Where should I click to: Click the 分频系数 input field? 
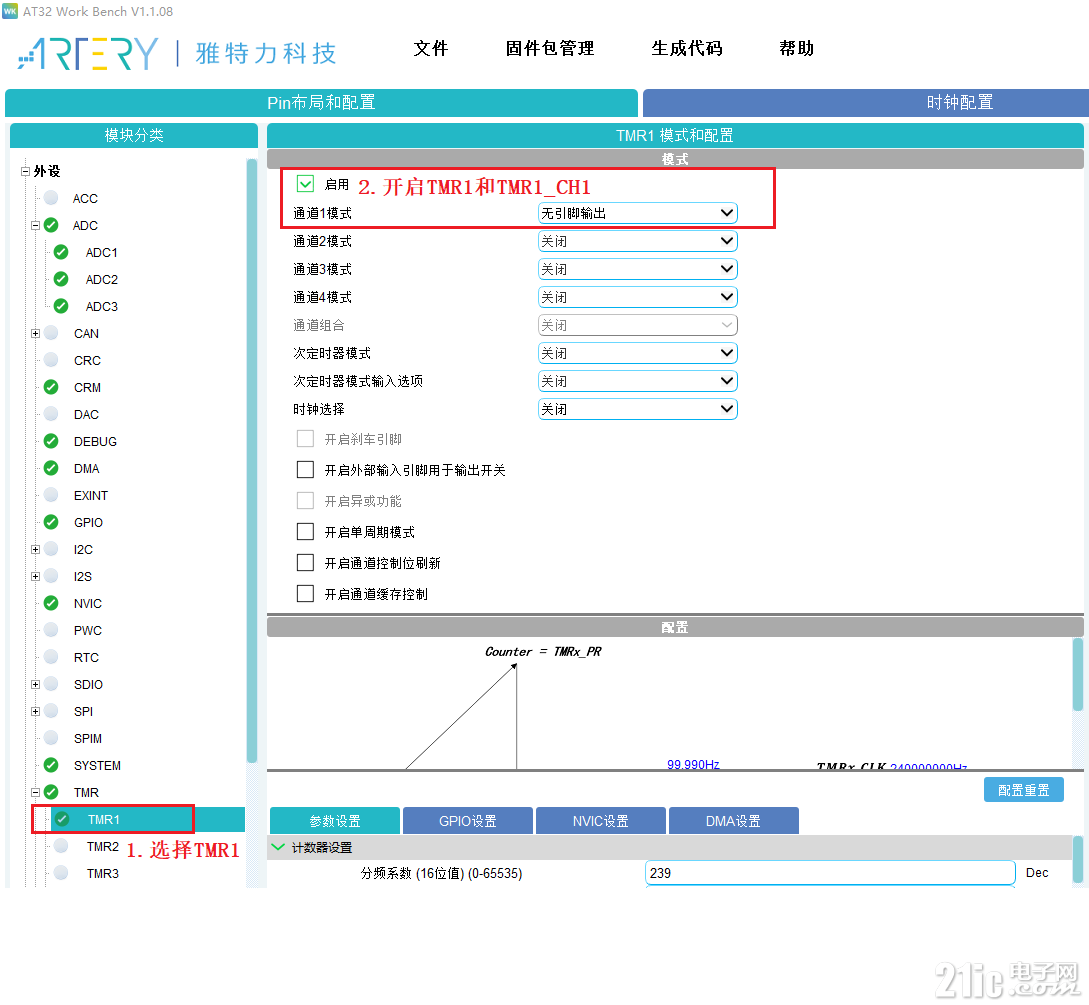pos(830,873)
